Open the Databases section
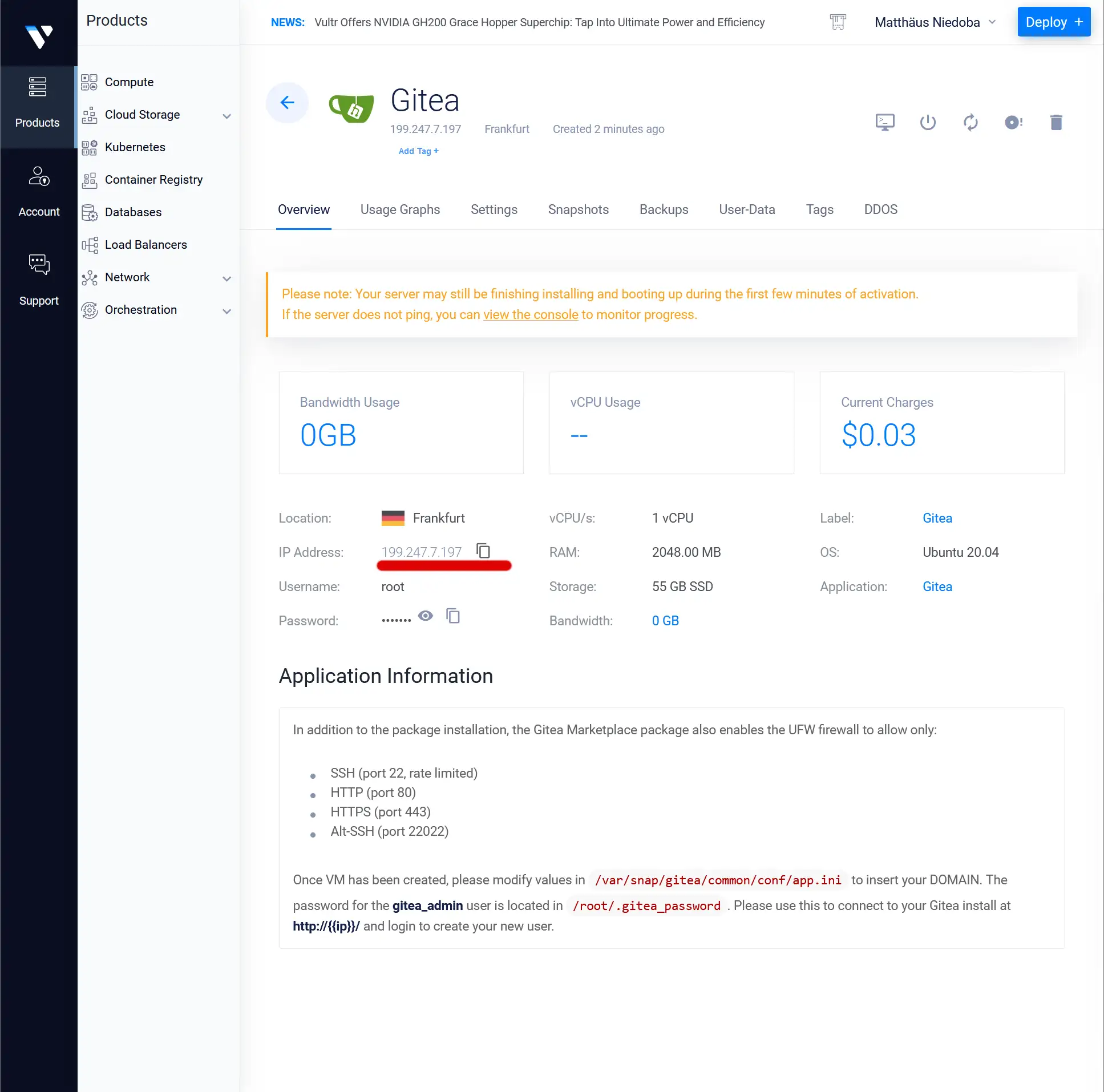The image size is (1104, 1092). pos(133,212)
